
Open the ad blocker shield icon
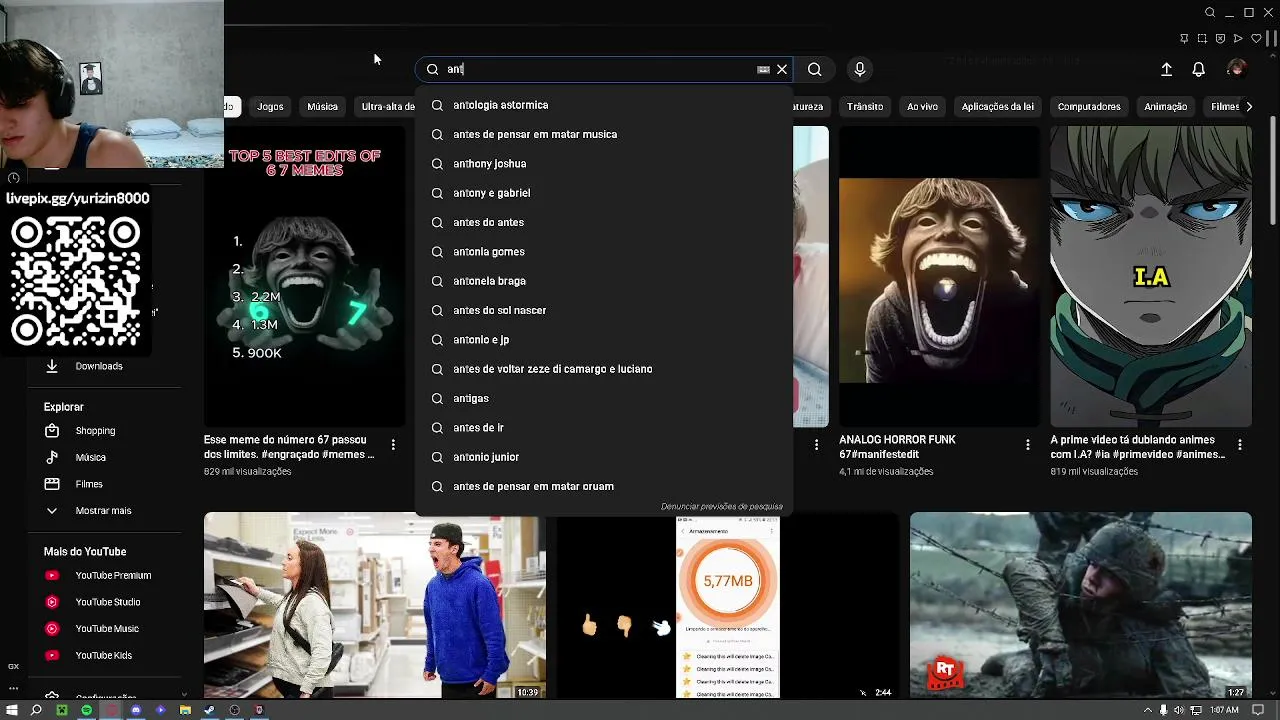[x=1220, y=39]
